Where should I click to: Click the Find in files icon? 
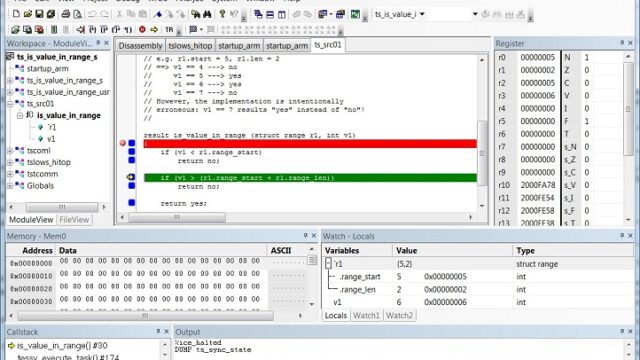[196, 14]
